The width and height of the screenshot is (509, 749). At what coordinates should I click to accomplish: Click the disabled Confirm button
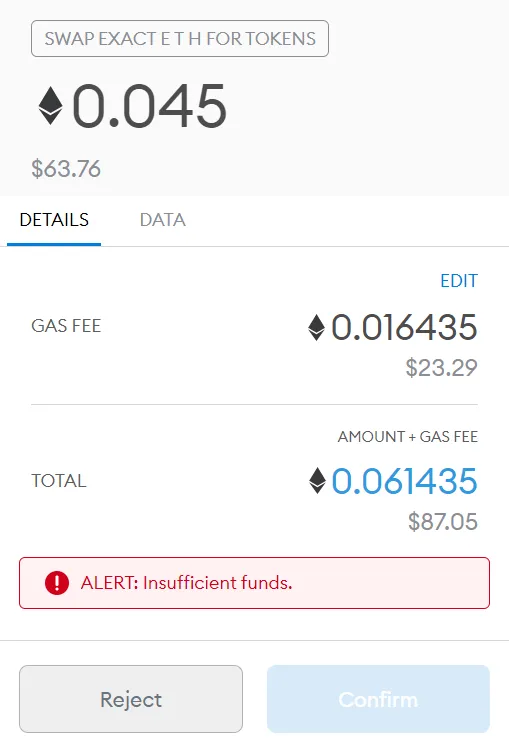(378, 699)
